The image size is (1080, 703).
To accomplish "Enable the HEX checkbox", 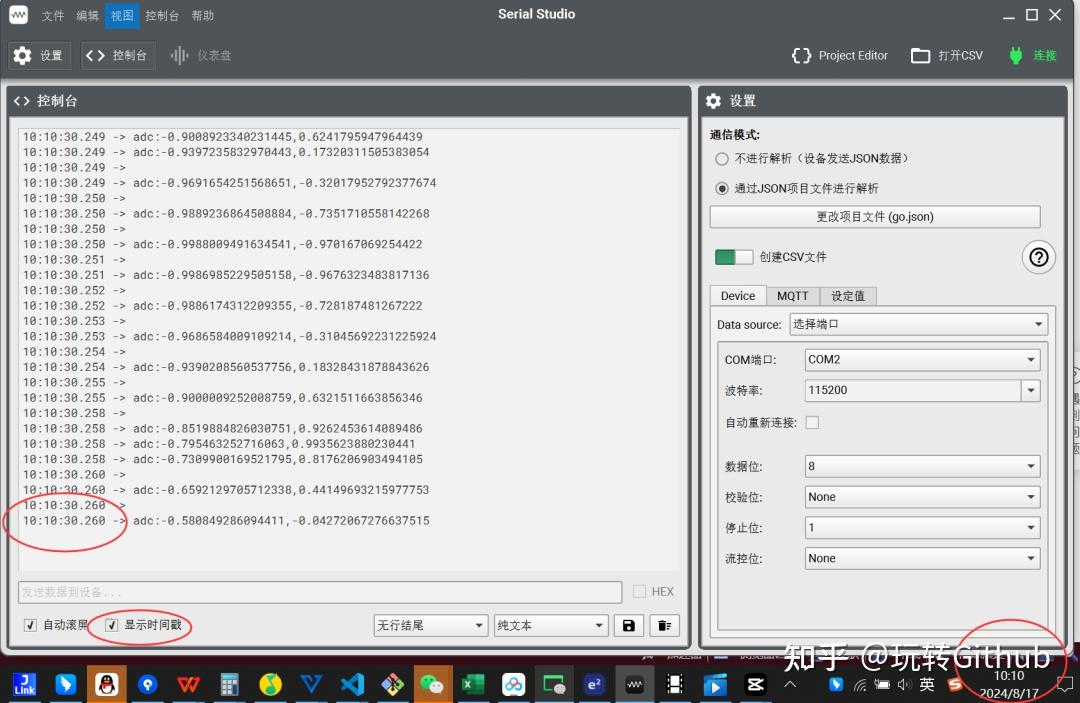I will pyautogui.click(x=639, y=591).
